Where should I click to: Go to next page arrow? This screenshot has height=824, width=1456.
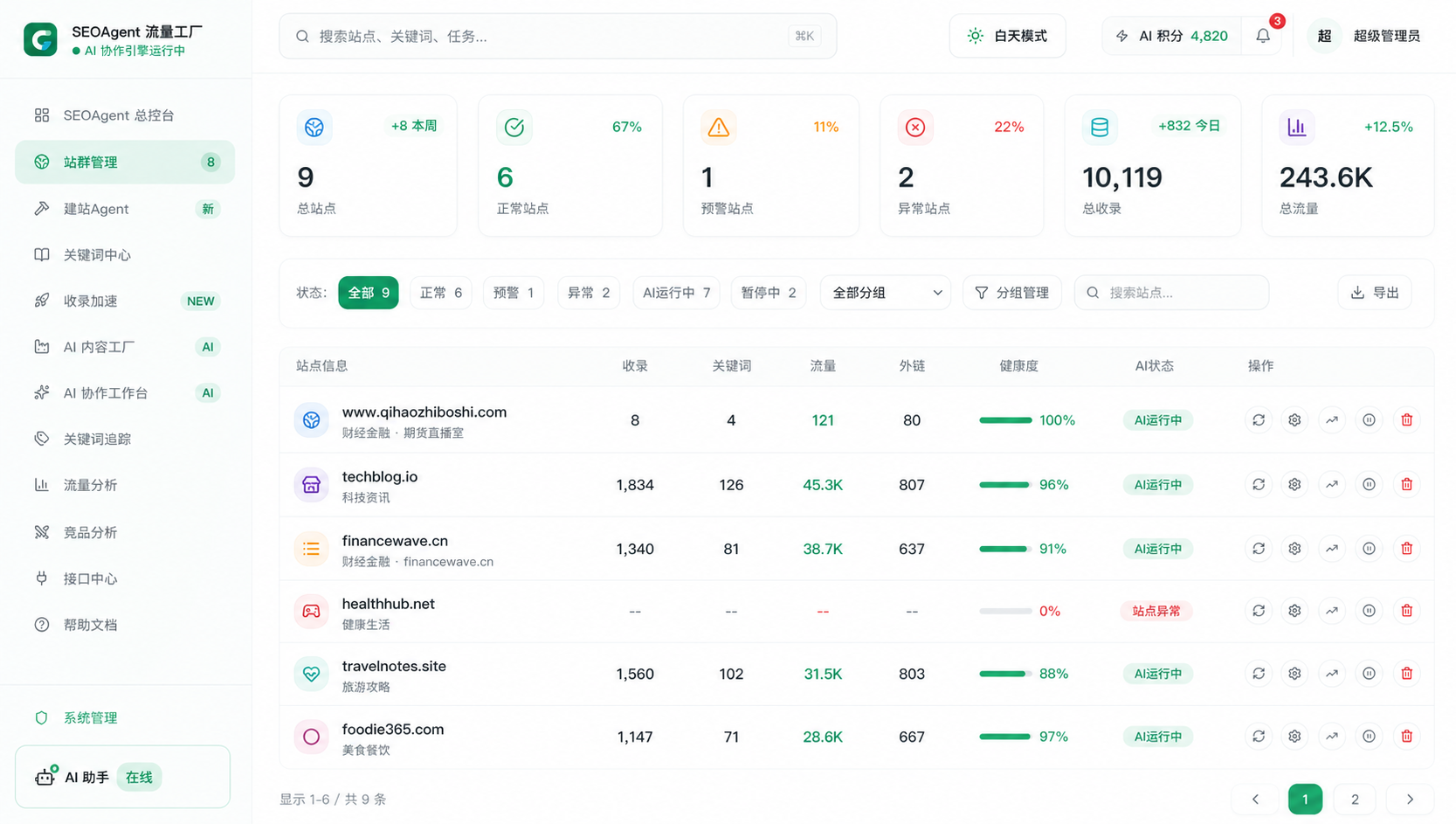point(1410,799)
